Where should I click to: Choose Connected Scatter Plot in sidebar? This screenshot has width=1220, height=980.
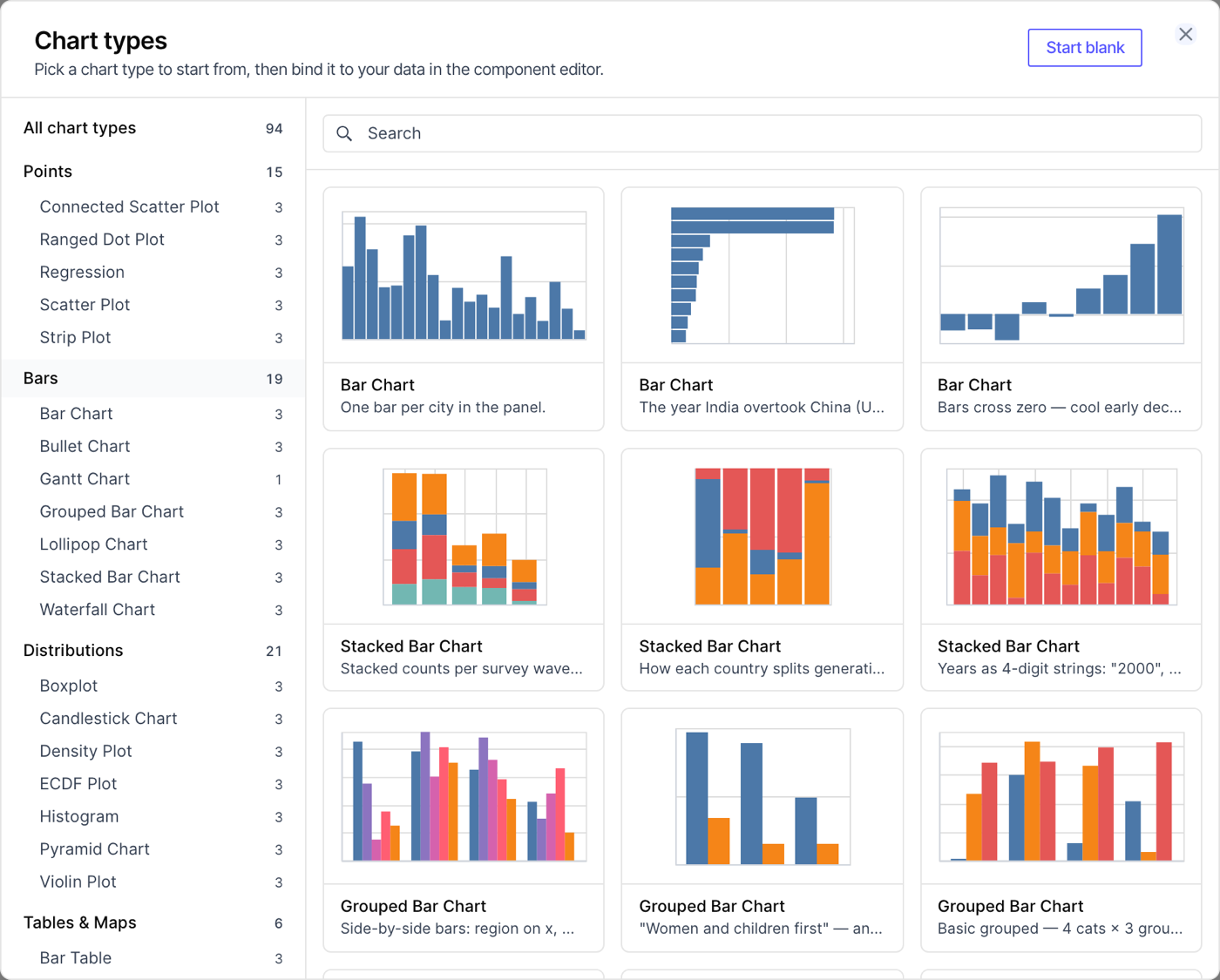pyautogui.click(x=153, y=206)
